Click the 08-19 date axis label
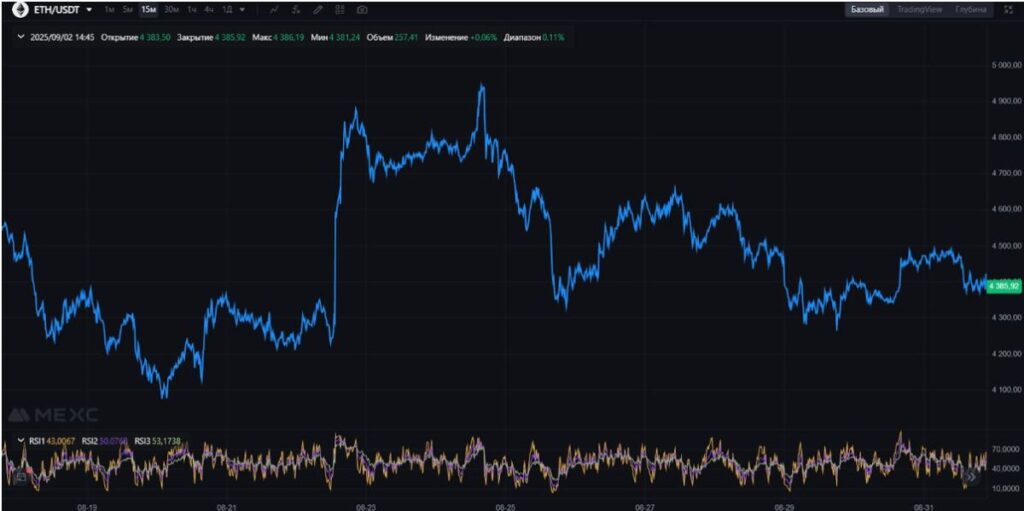 [x=87, y=506]
